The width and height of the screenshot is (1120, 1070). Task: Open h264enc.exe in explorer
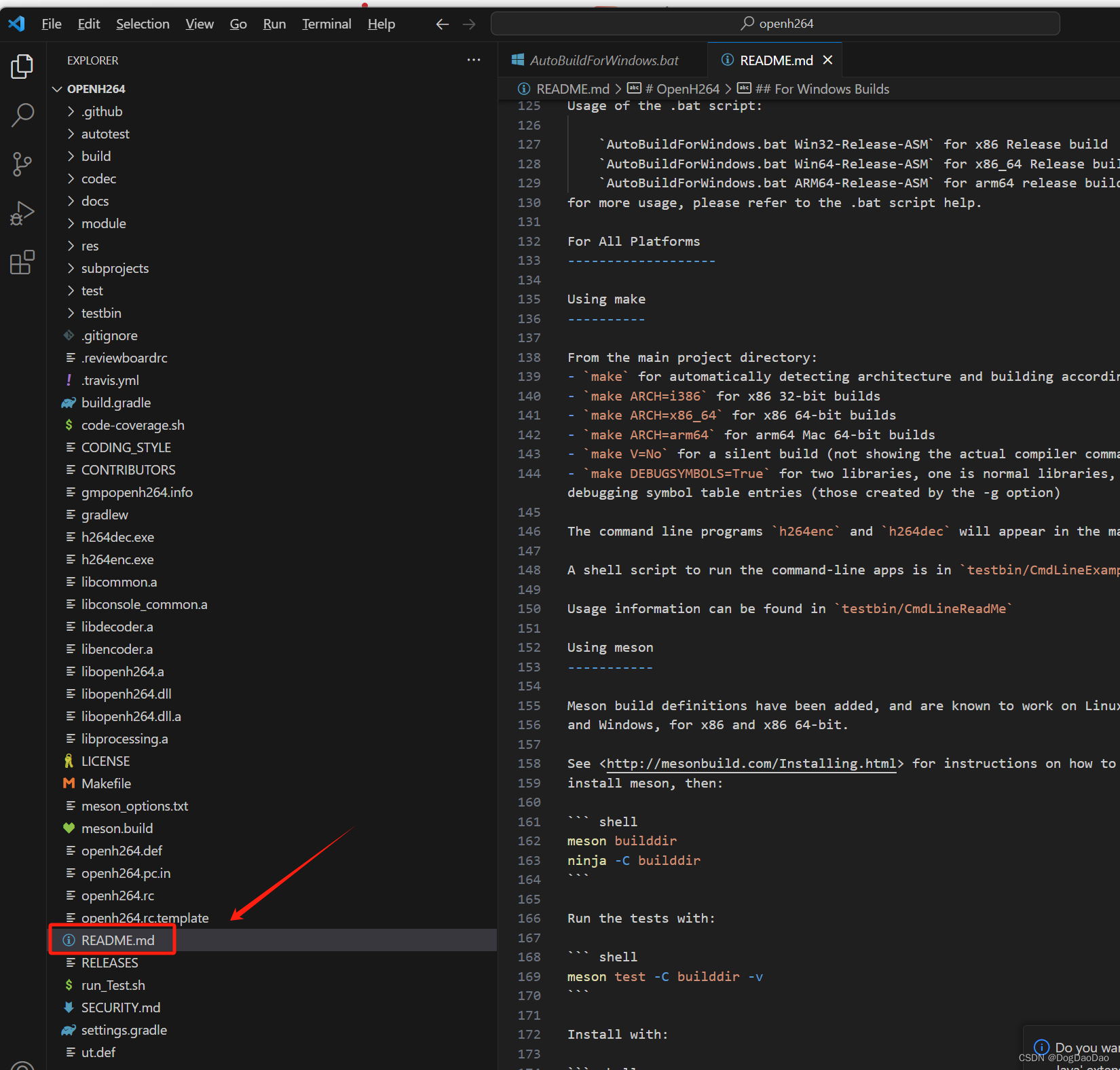click(x=117, y=559)
